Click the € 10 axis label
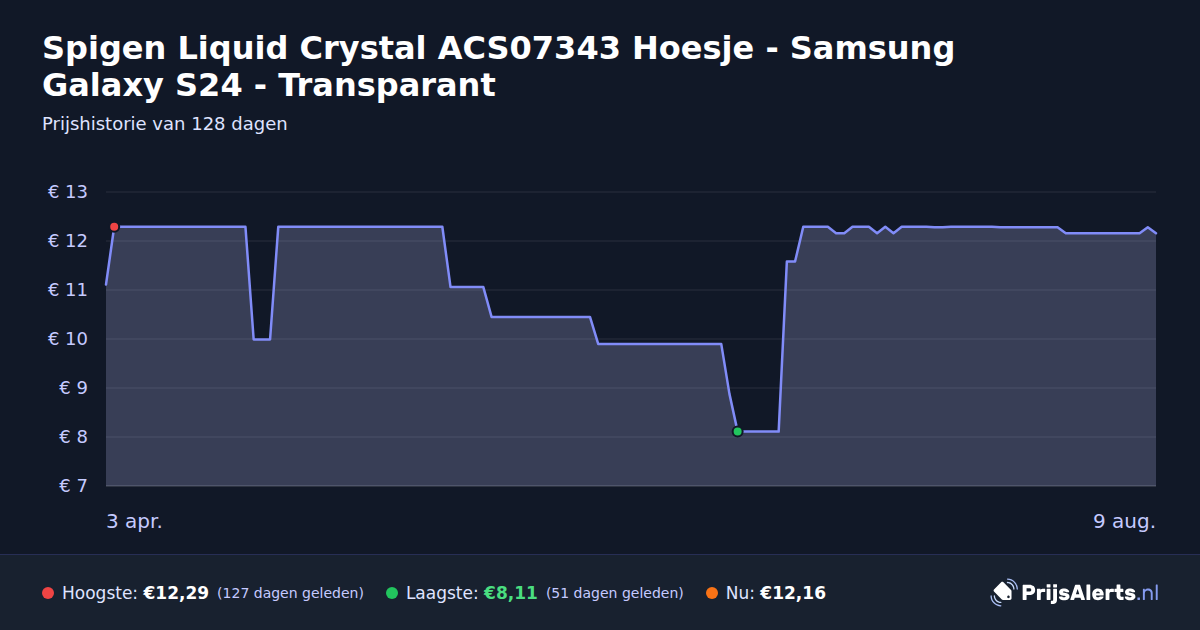Screen dimensions: 1200x630 point(68,339)
